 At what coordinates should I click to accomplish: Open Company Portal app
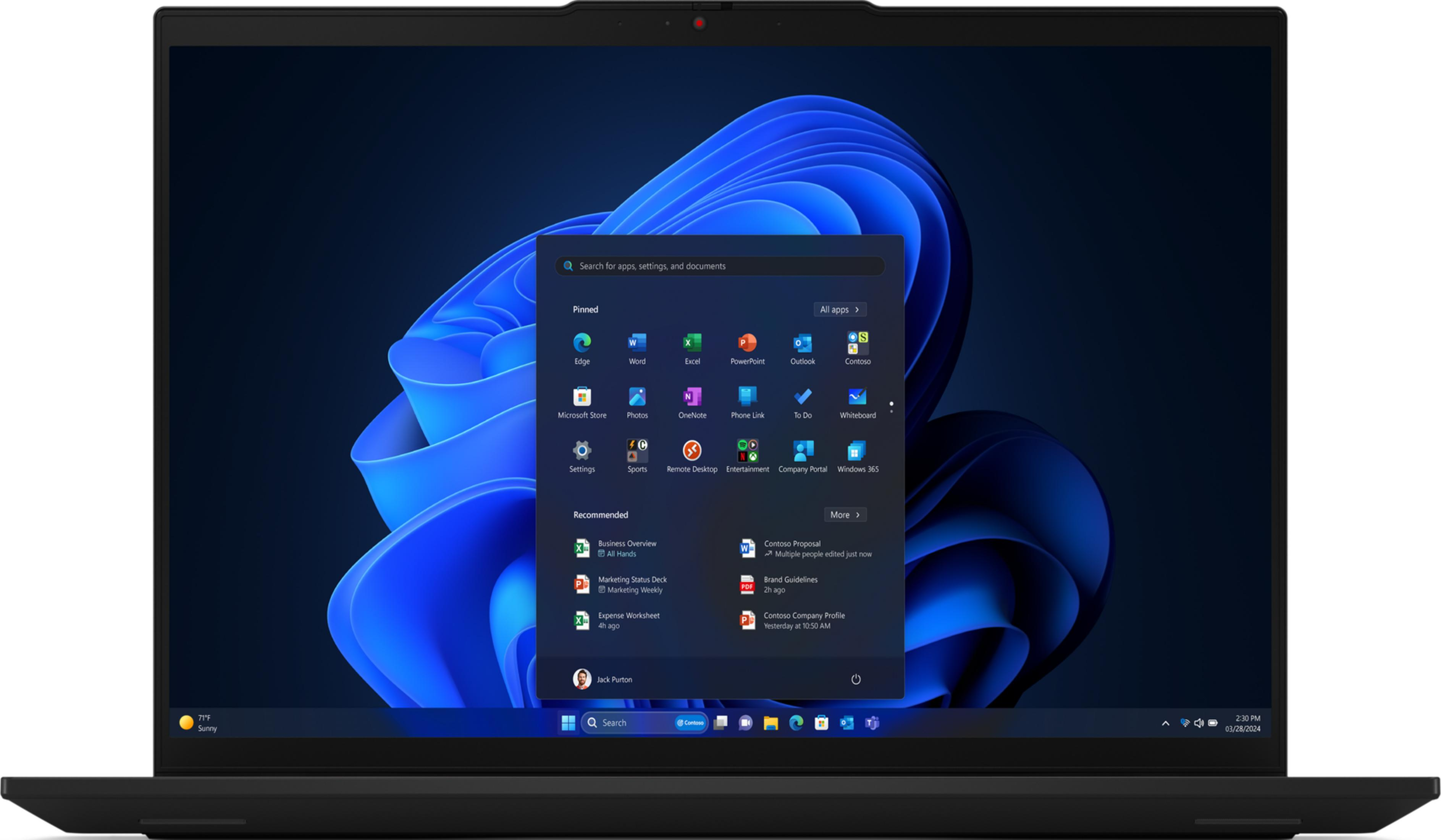pos(802,456)
